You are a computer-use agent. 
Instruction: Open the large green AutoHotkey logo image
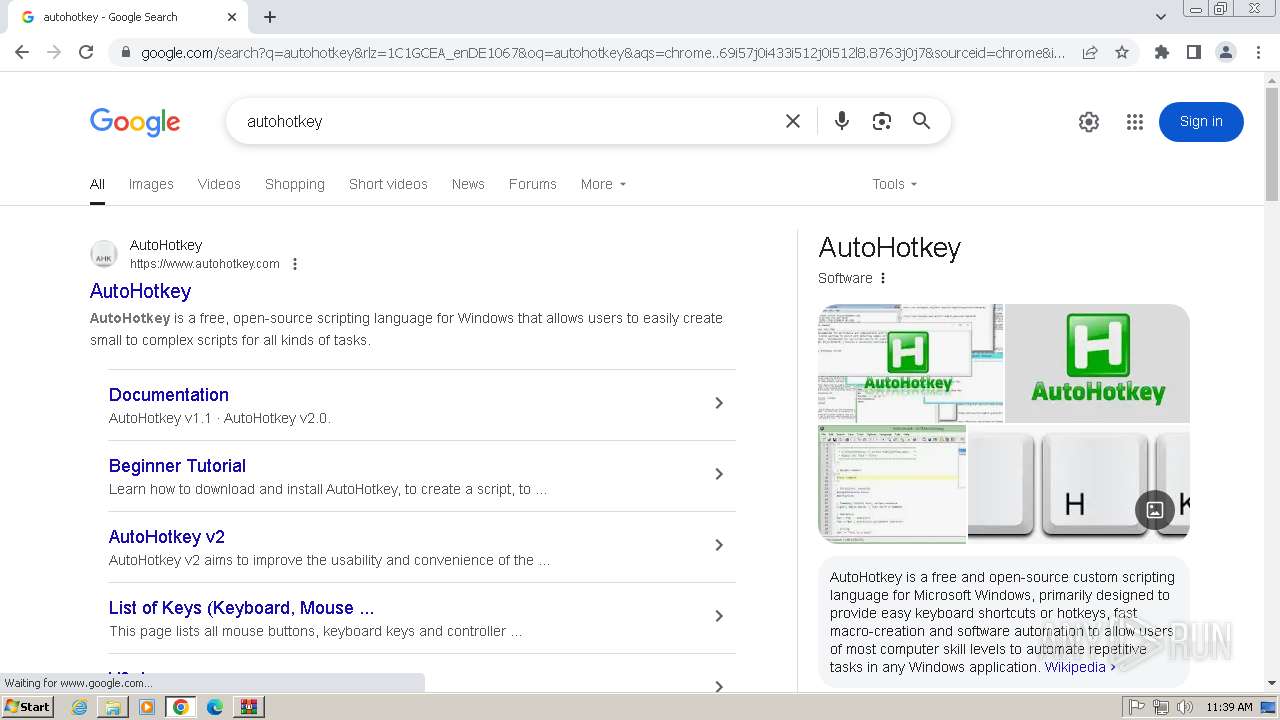tap(1098, 363)
